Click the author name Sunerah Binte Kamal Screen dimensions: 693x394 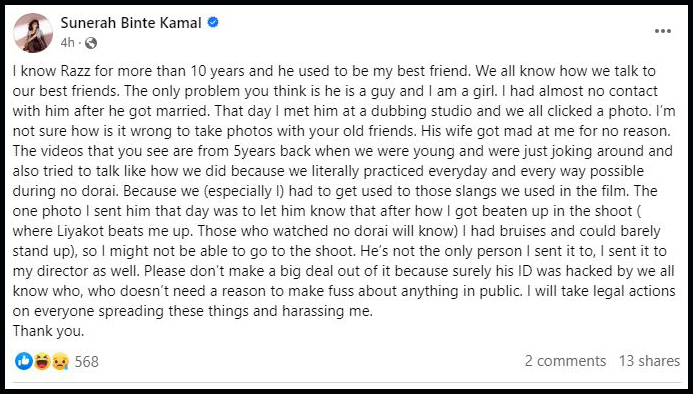pyautogui.click(x=131, y=23)
